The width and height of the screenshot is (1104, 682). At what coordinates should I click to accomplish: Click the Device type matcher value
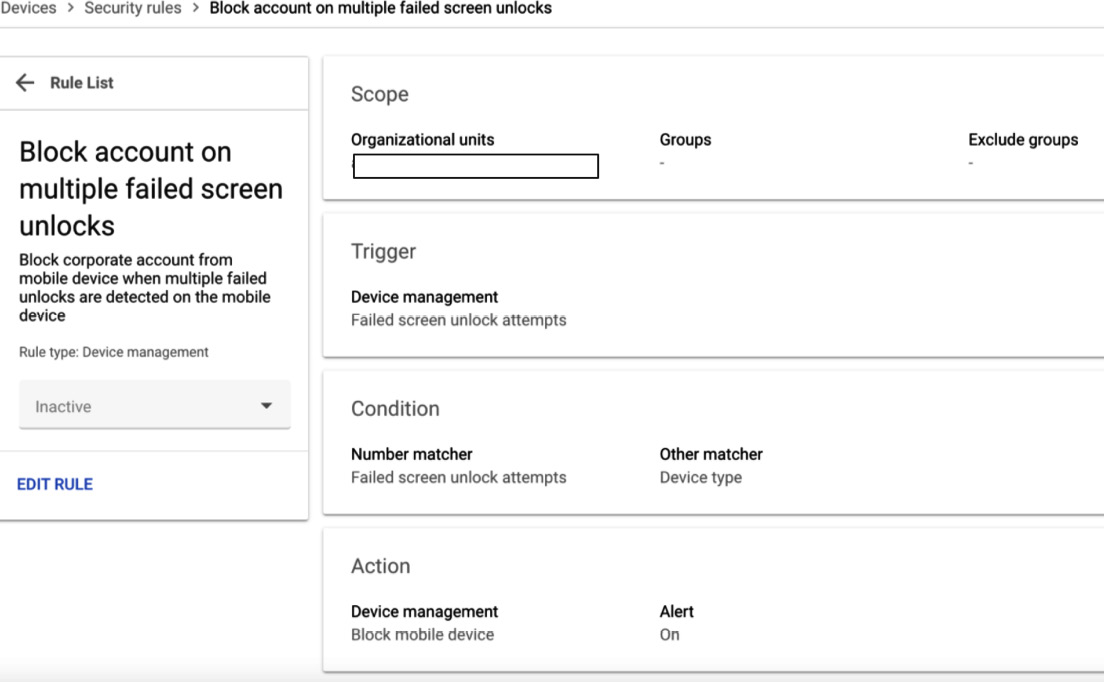pyautogui.click(x=701, y=477)
